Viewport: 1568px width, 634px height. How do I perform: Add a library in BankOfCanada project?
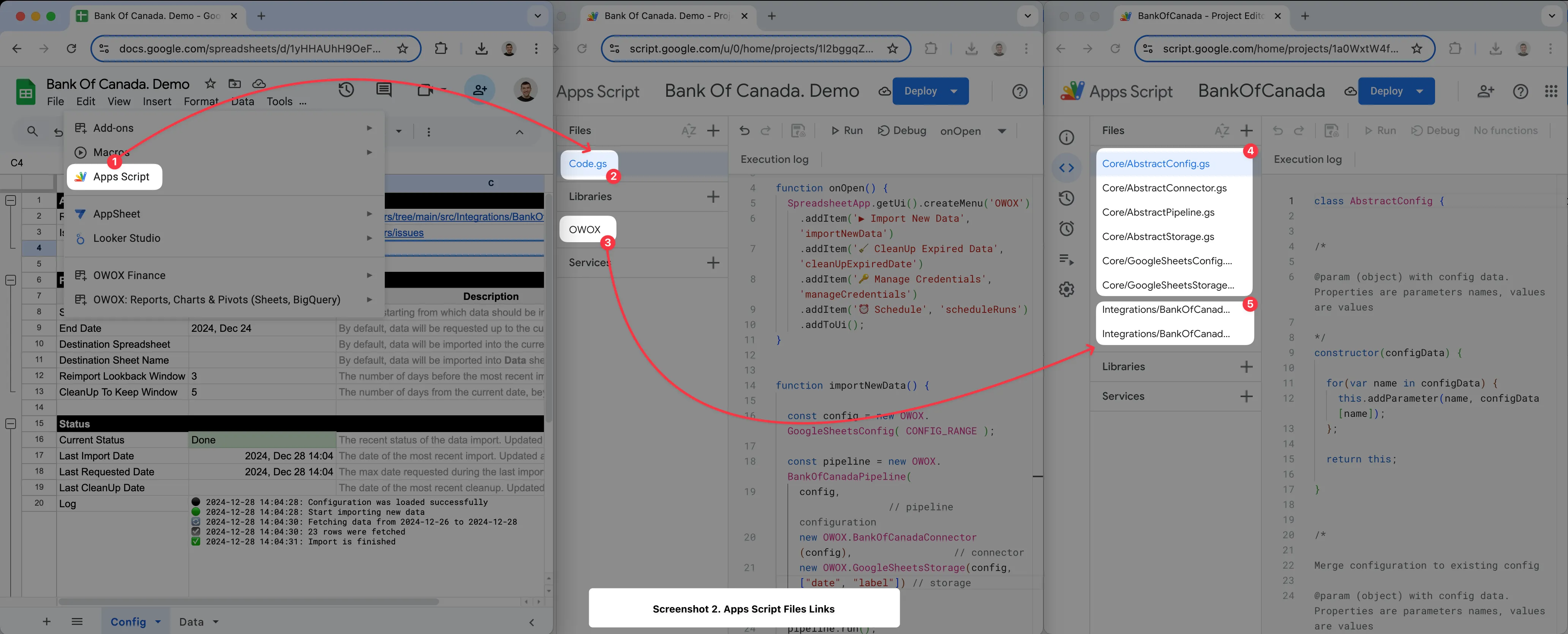click(1247, 366)
